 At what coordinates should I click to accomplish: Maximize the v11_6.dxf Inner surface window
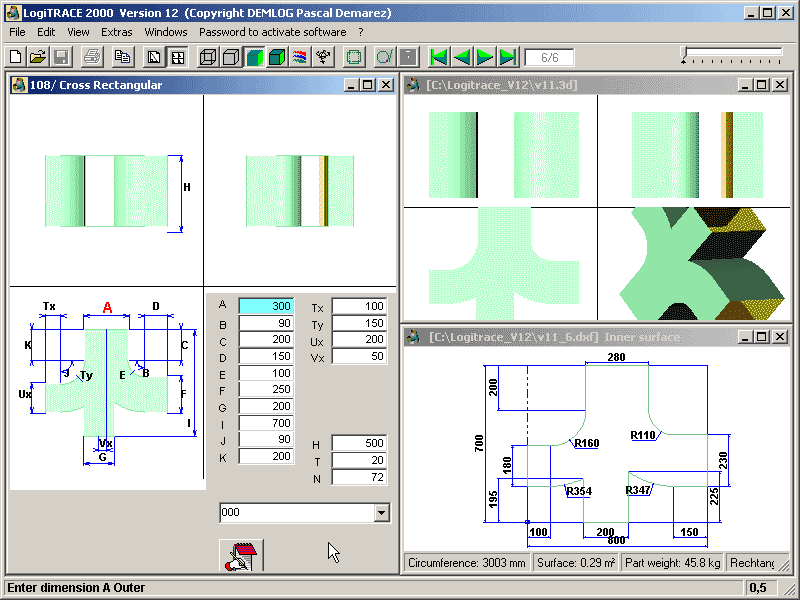coord(762,337)
